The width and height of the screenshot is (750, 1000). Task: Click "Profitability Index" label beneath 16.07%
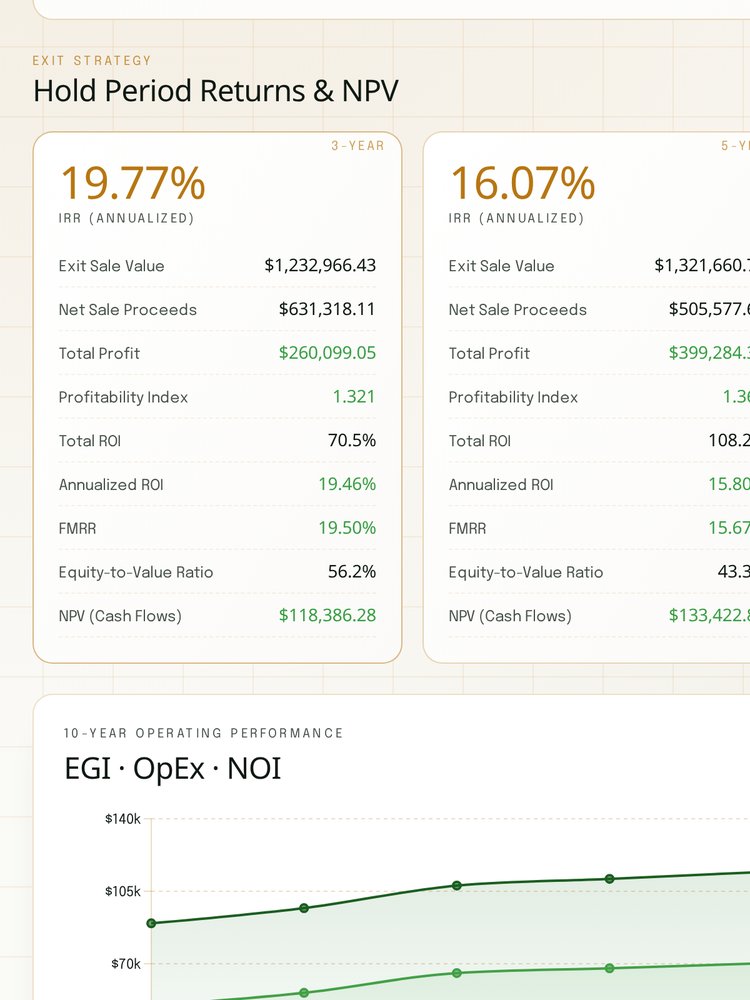coord(513,397)
